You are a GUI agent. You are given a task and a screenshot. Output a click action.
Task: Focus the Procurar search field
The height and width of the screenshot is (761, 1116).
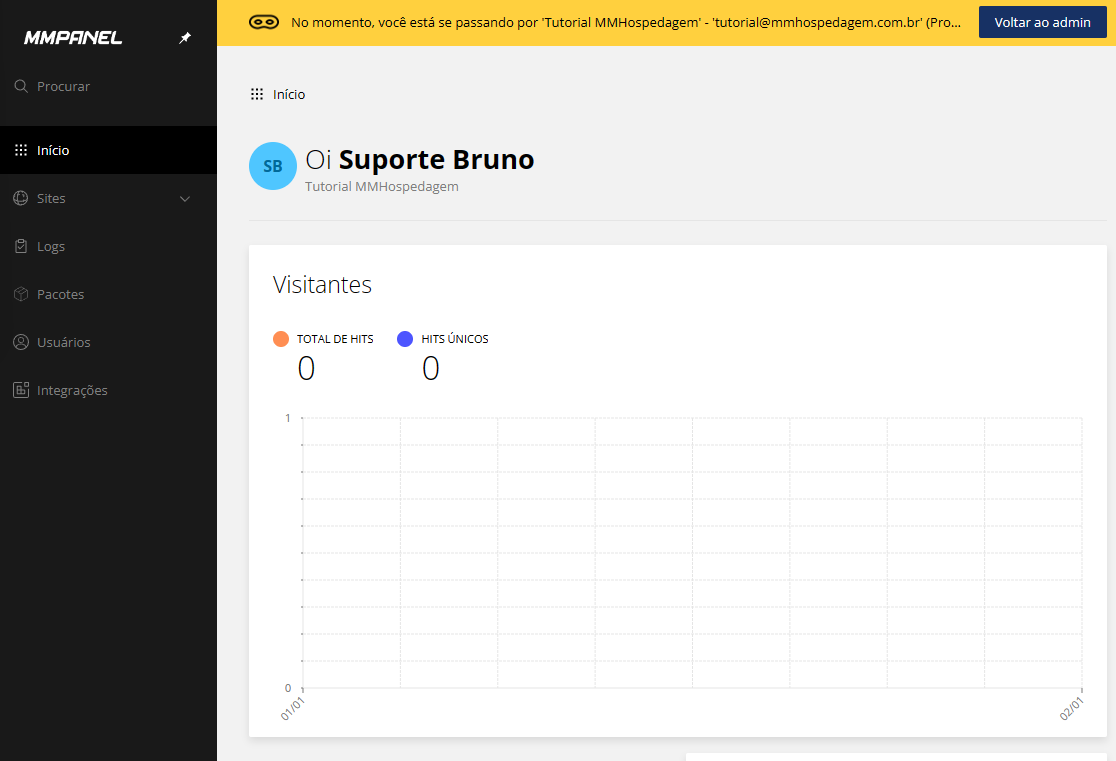point(108,86)
